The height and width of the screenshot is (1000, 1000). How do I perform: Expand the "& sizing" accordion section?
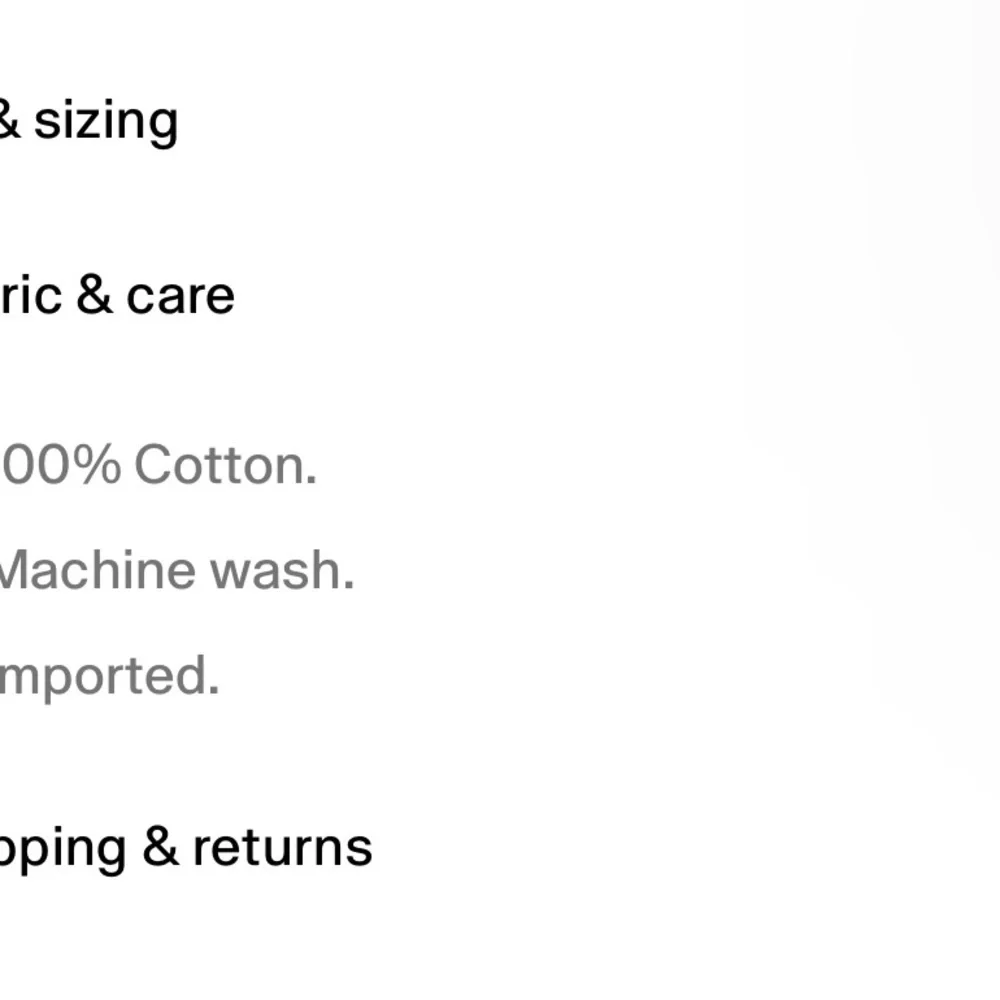click(x=89, y=121)
